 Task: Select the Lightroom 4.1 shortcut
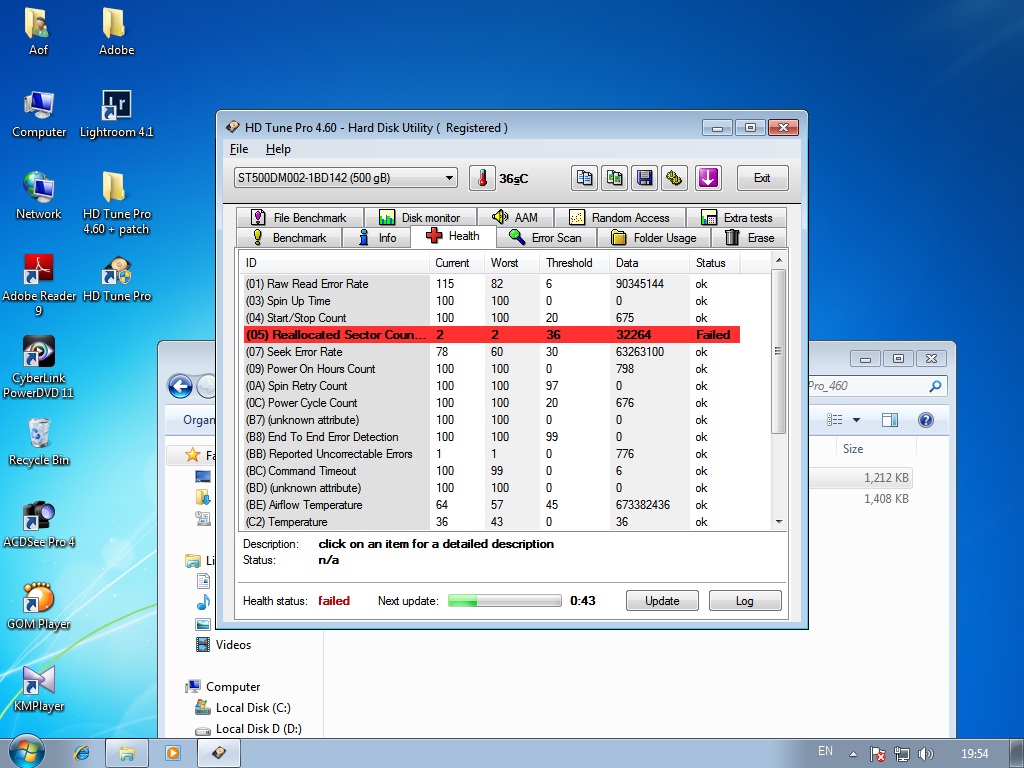[116, 114]
